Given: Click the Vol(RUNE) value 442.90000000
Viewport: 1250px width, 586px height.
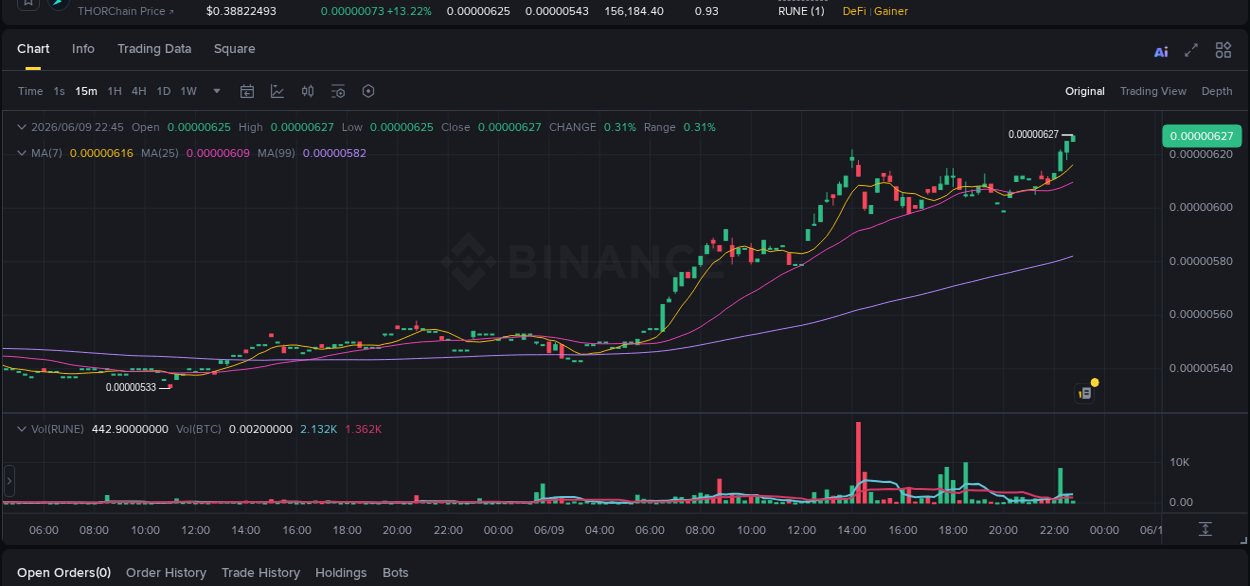Looking at the screenshot, I should (x=130, y=428).
